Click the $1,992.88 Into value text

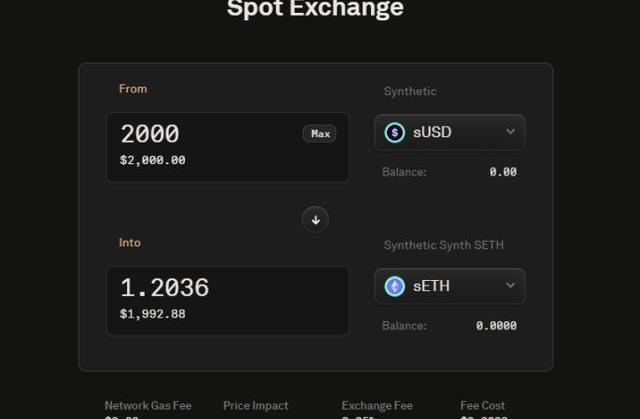(x=152, y=314)
